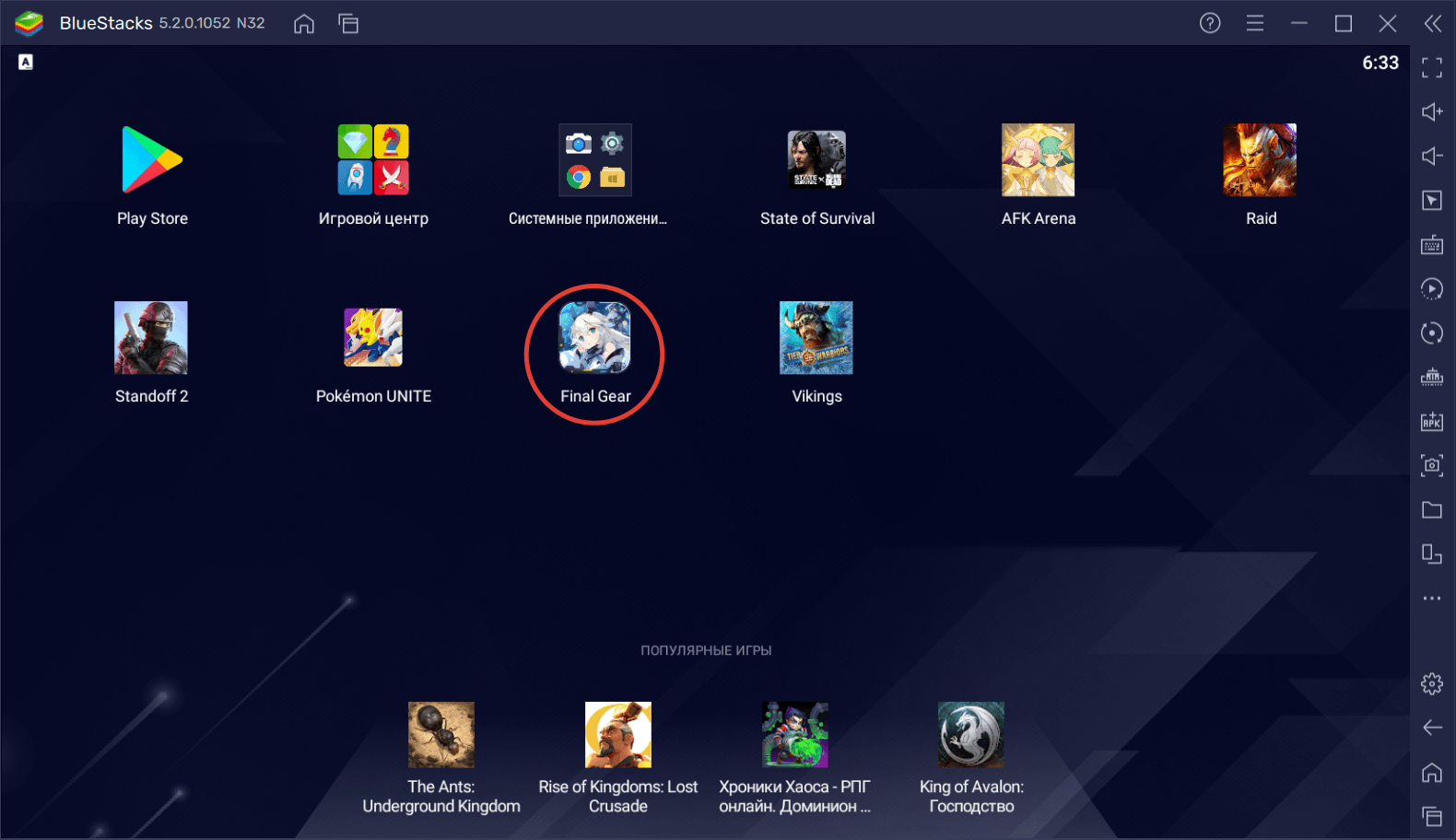Open the Игровой центр app
The height and width of the screenshot is (840, 1456).
pyautogui.click(x=373, y=160)
